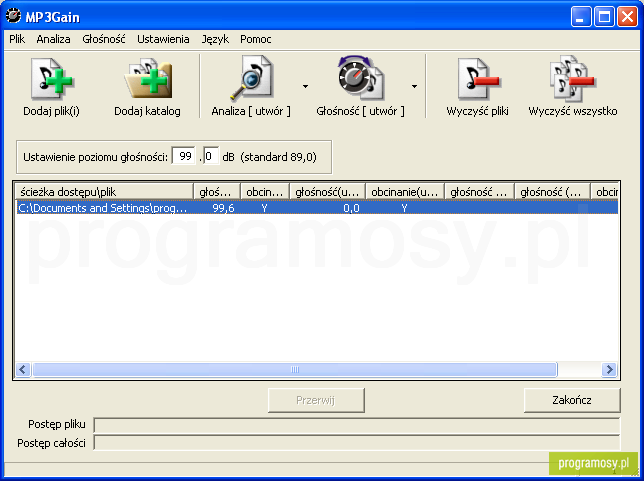Click the głoś… column header

(x=217, y=192)
